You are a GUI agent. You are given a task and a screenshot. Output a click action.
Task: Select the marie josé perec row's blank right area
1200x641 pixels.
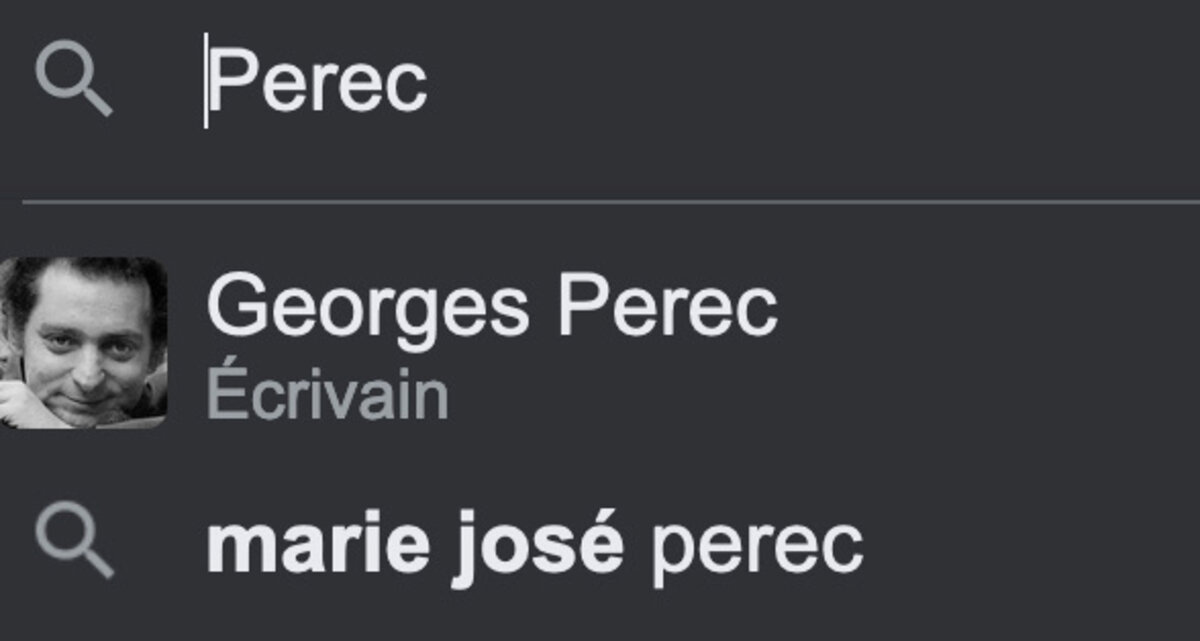coord(1030,542)
